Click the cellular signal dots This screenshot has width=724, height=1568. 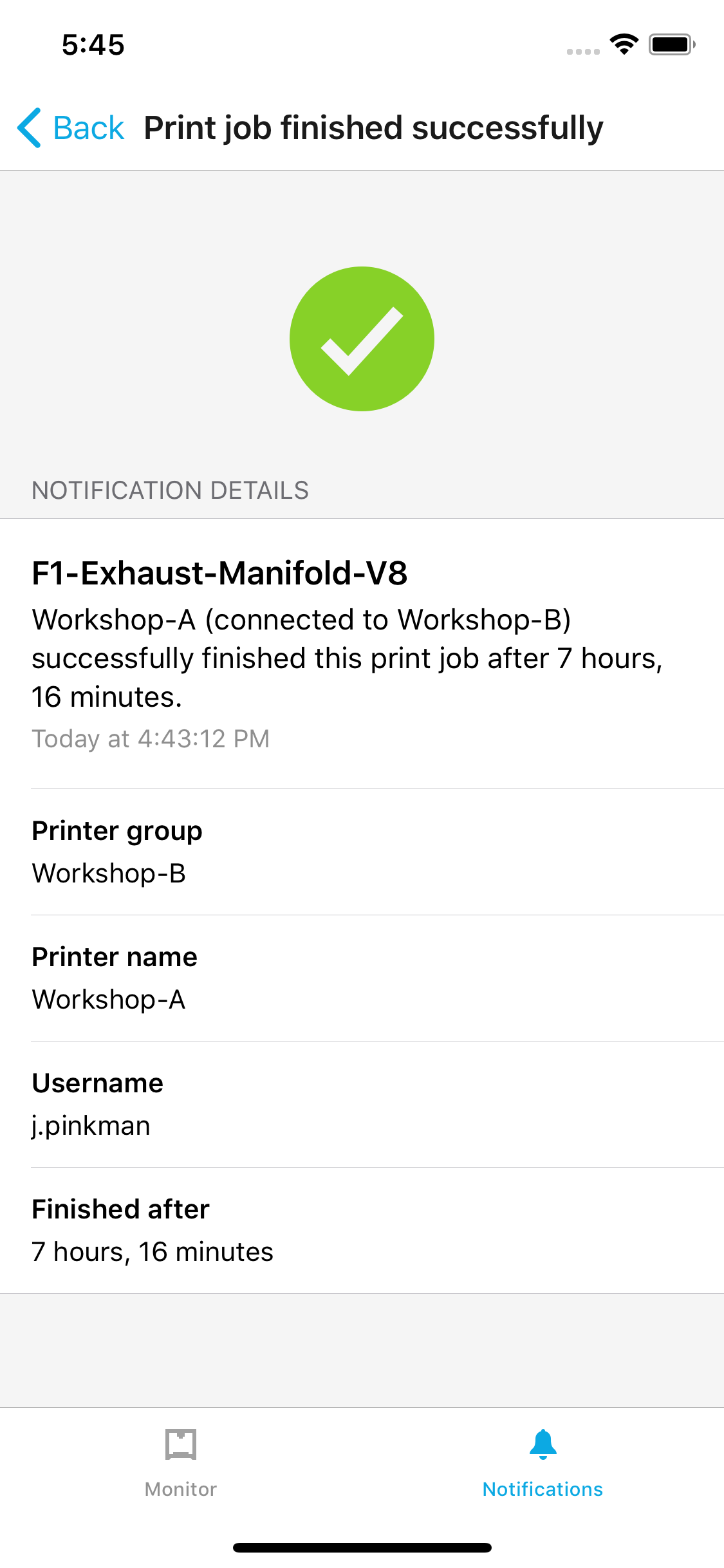click(583, 51)
